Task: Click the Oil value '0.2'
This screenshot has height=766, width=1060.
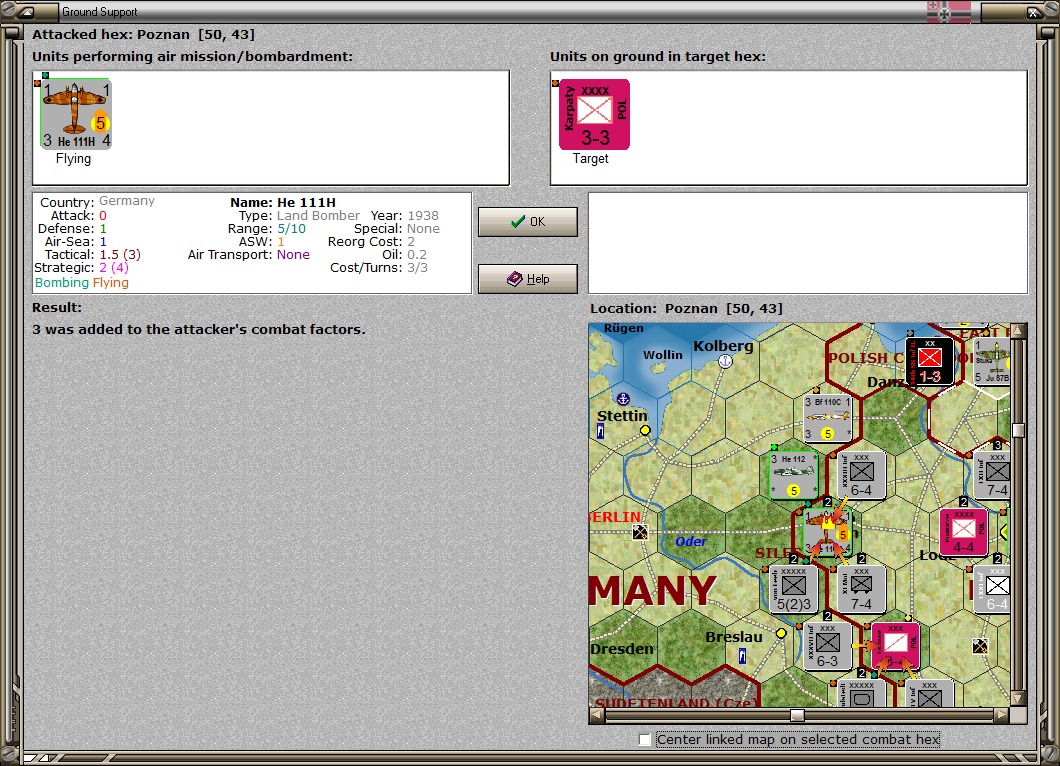Action: (x=417, y=255)
